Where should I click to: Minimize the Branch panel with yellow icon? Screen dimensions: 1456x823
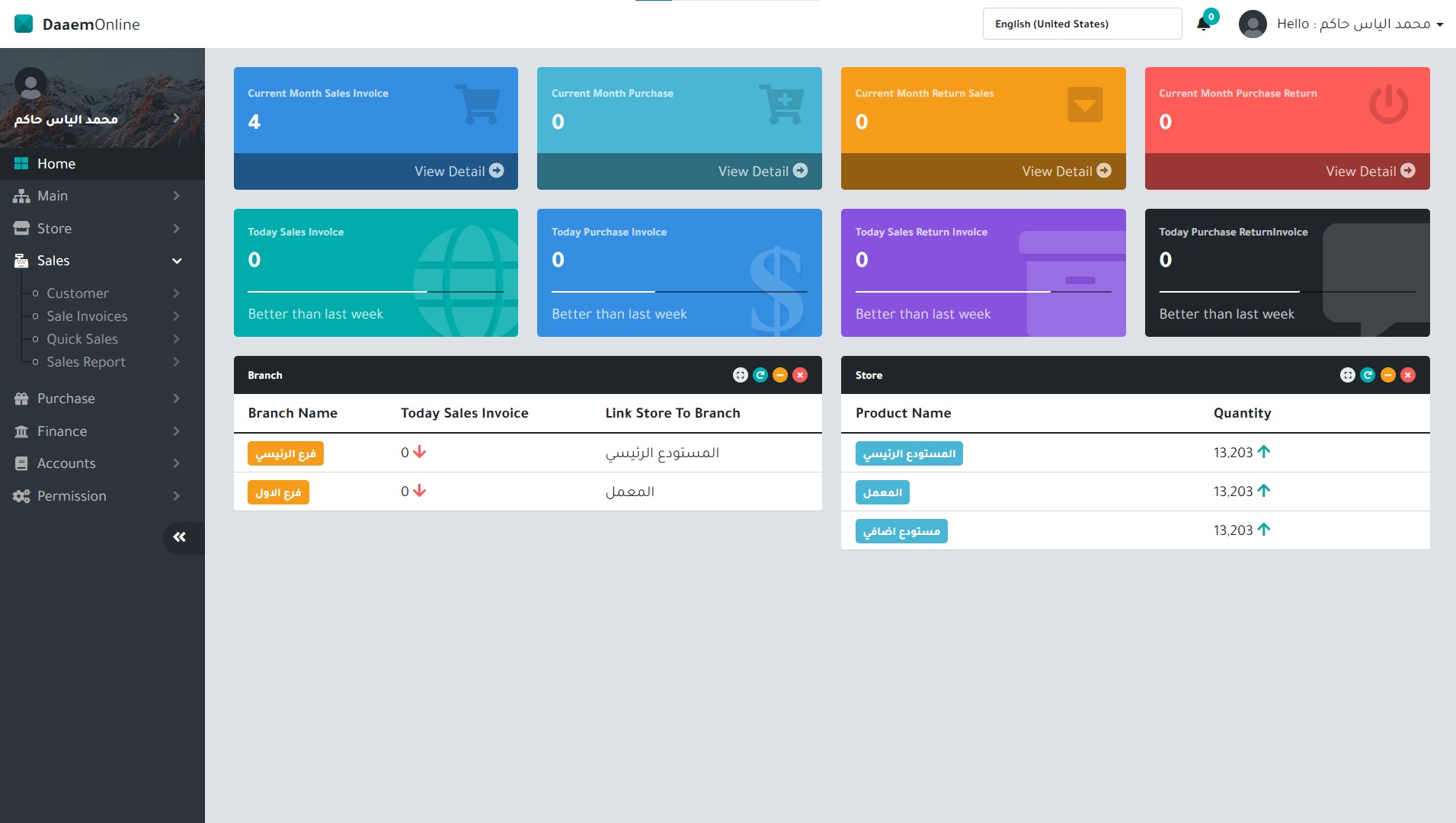[779, 375]
